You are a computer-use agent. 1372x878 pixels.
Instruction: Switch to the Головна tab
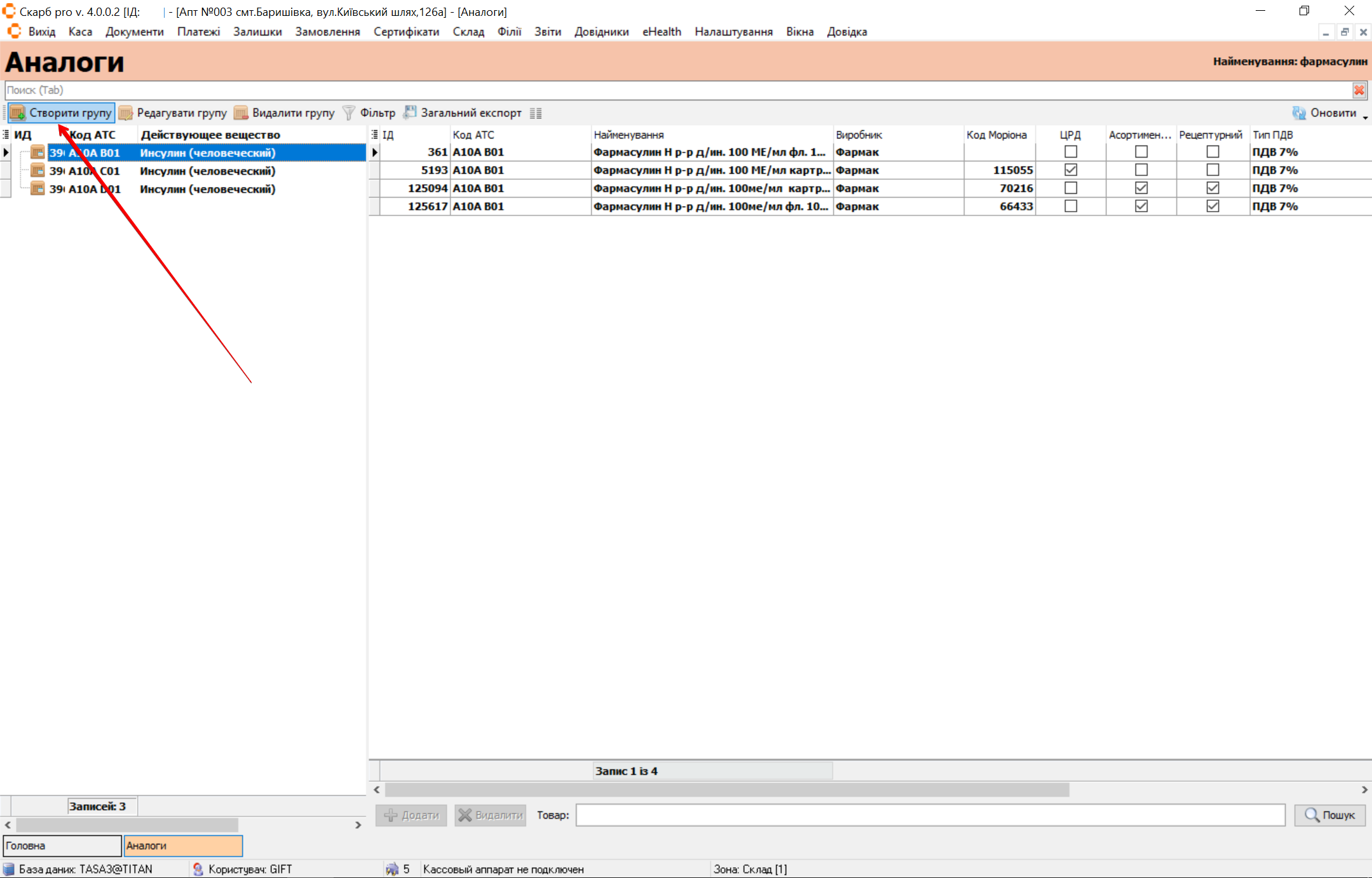[x=62, y=846]
